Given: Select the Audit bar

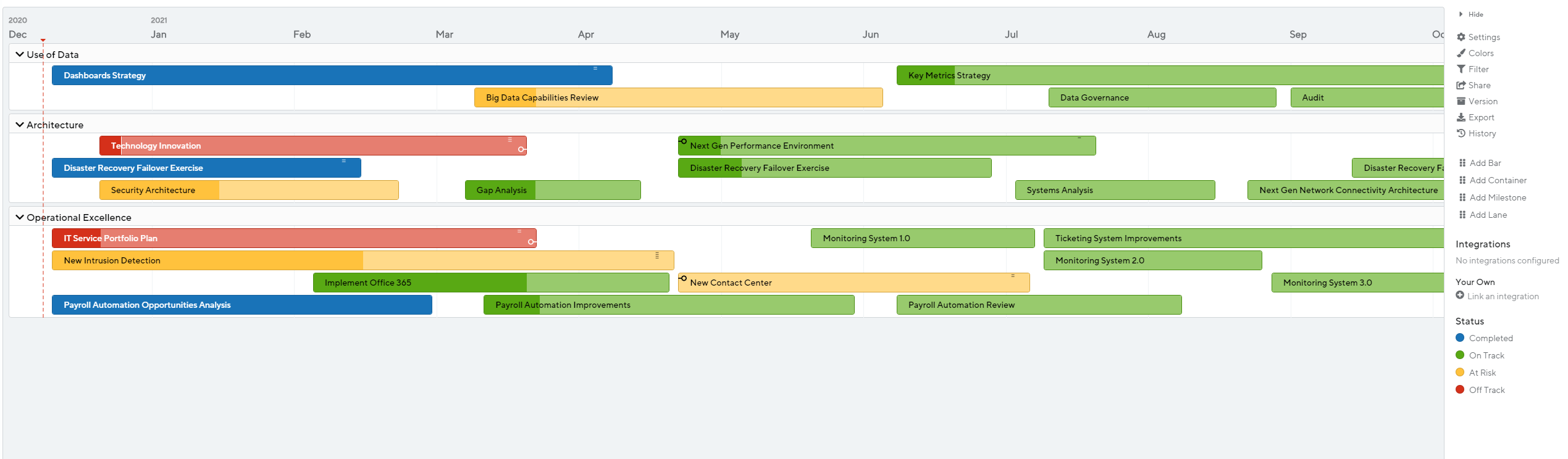Looking at the screenshot, I should [1367, 97].
